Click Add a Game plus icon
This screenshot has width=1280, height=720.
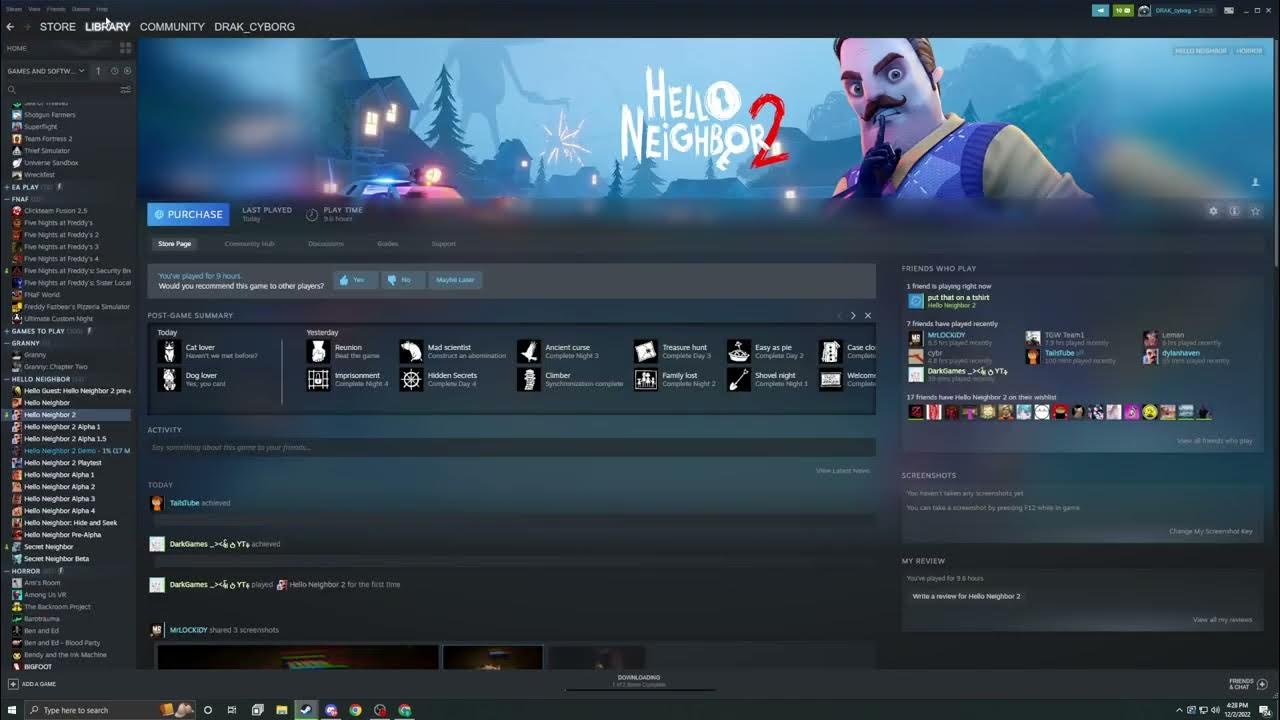(13, 684)
